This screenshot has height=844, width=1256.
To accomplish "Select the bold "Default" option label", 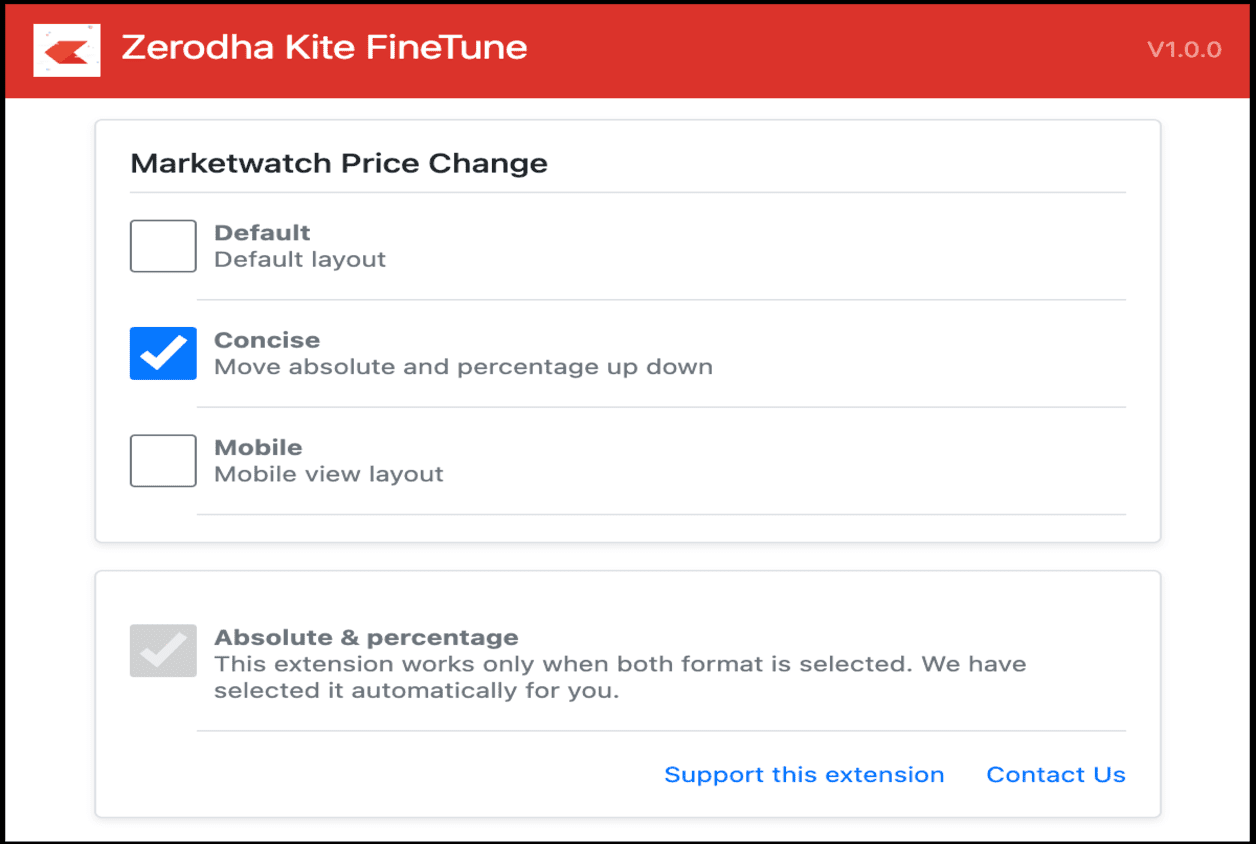I will [262, 232].
